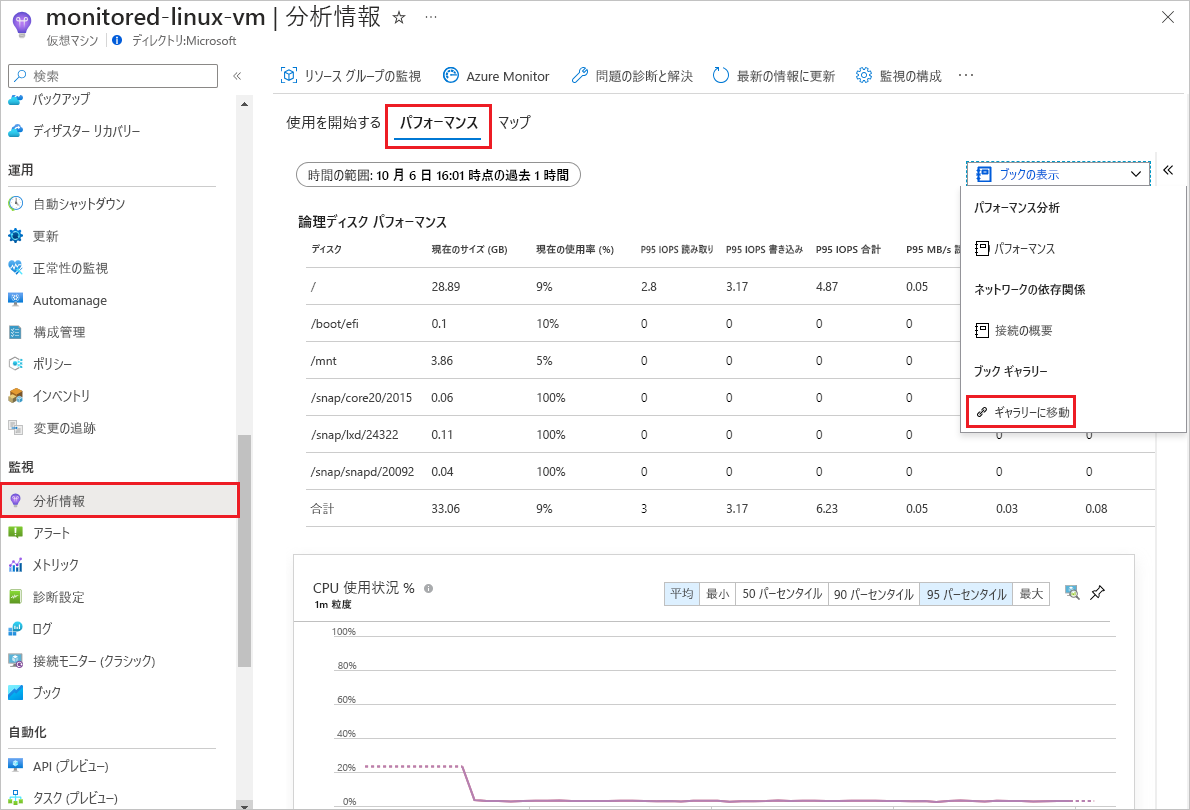Open インベントリ menu item

pos(49,396)
